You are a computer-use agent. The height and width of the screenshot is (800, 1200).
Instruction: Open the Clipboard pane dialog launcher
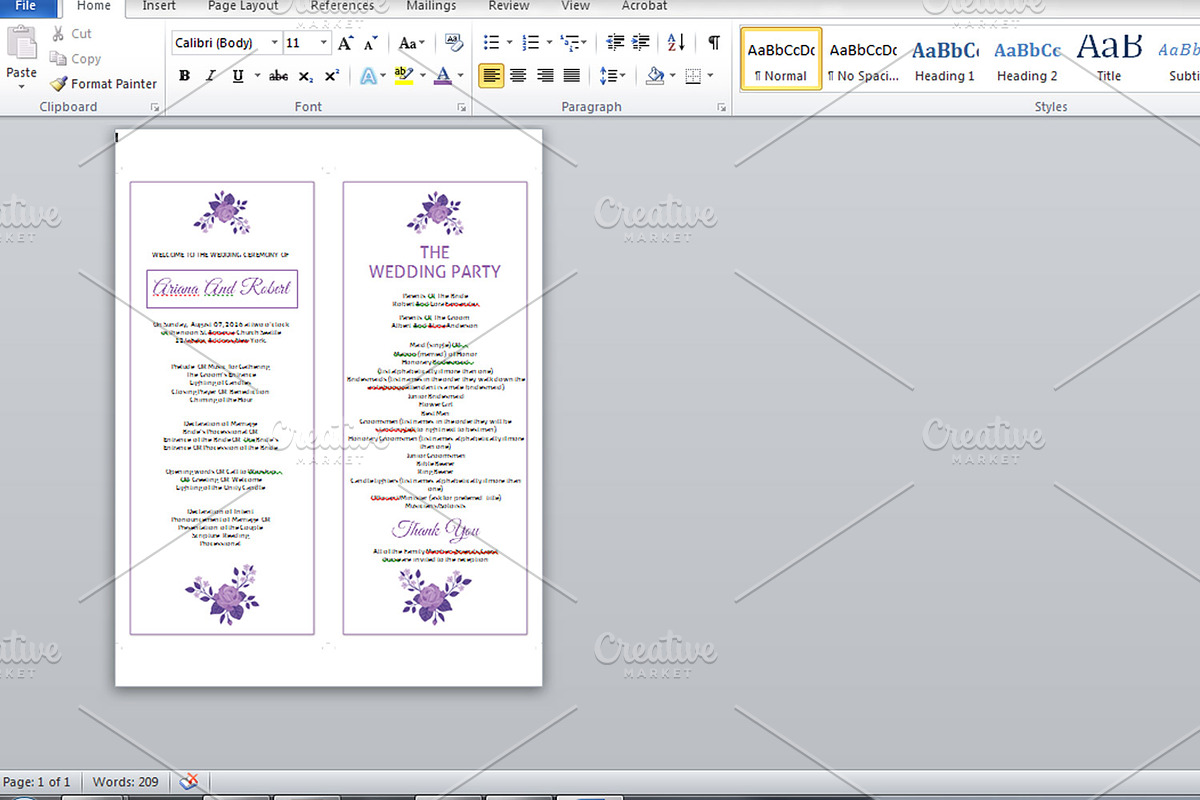(x=155, y=107)
